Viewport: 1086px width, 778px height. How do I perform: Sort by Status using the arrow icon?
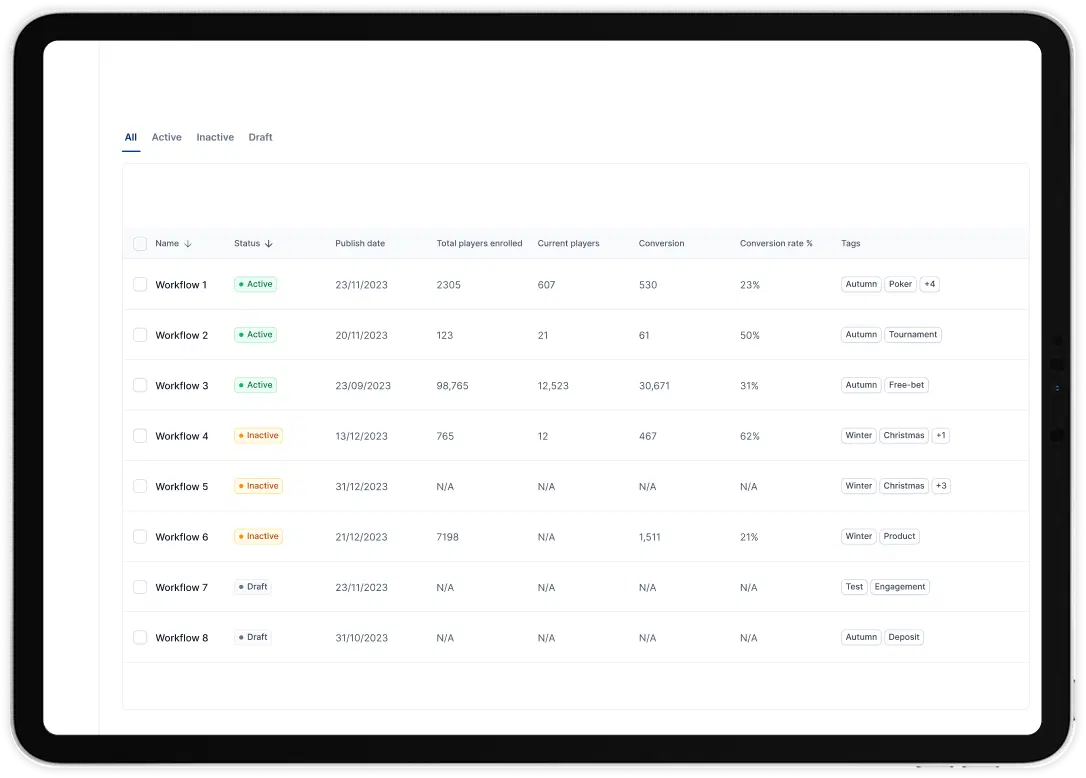[x=269, y=244]
